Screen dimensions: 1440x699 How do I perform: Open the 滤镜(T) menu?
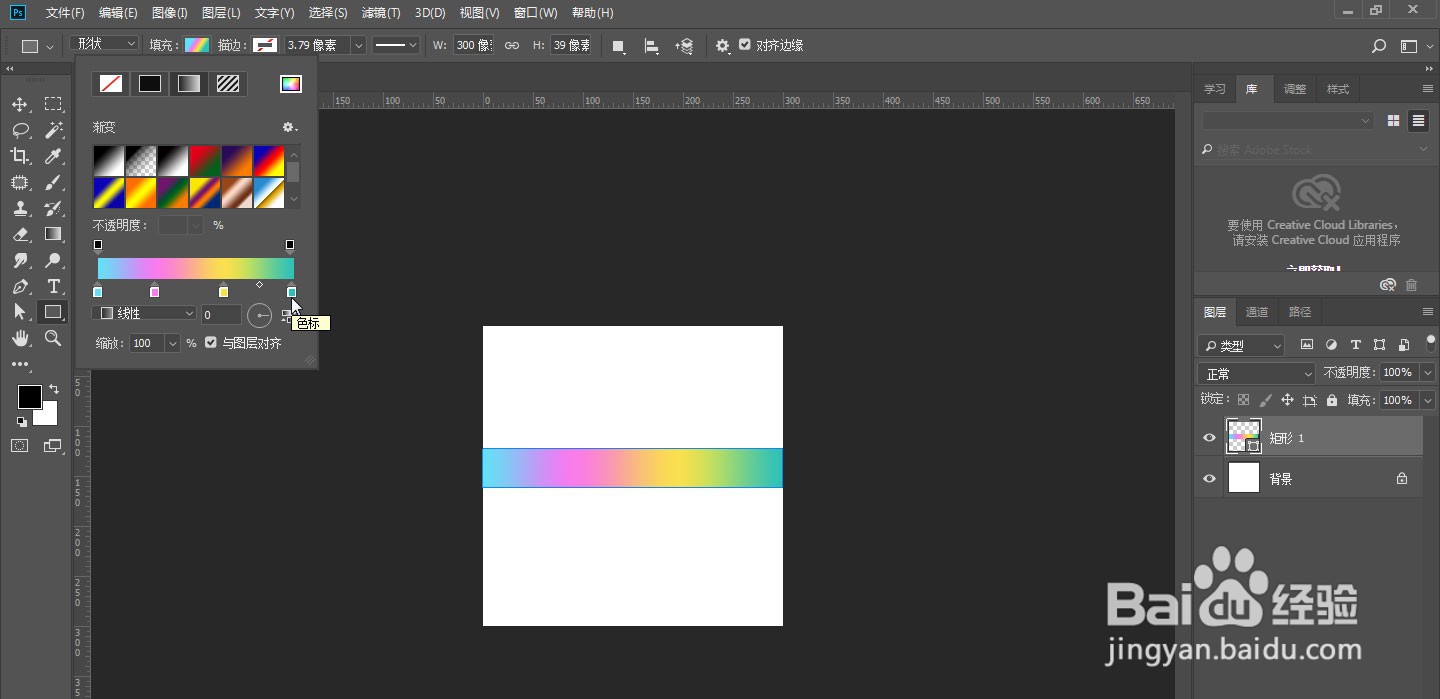click(x=380, y=13)
